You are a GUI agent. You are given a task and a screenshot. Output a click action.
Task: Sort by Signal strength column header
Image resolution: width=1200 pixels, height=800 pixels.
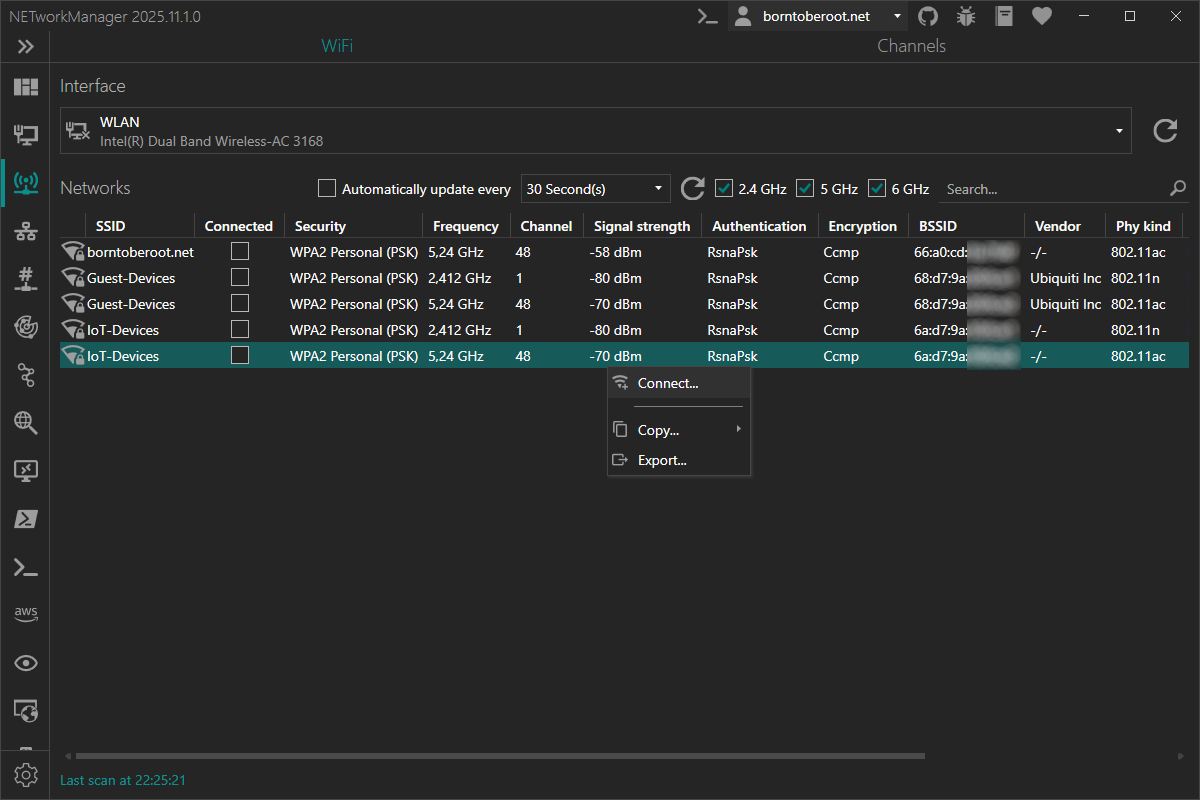tap(641, 226)
